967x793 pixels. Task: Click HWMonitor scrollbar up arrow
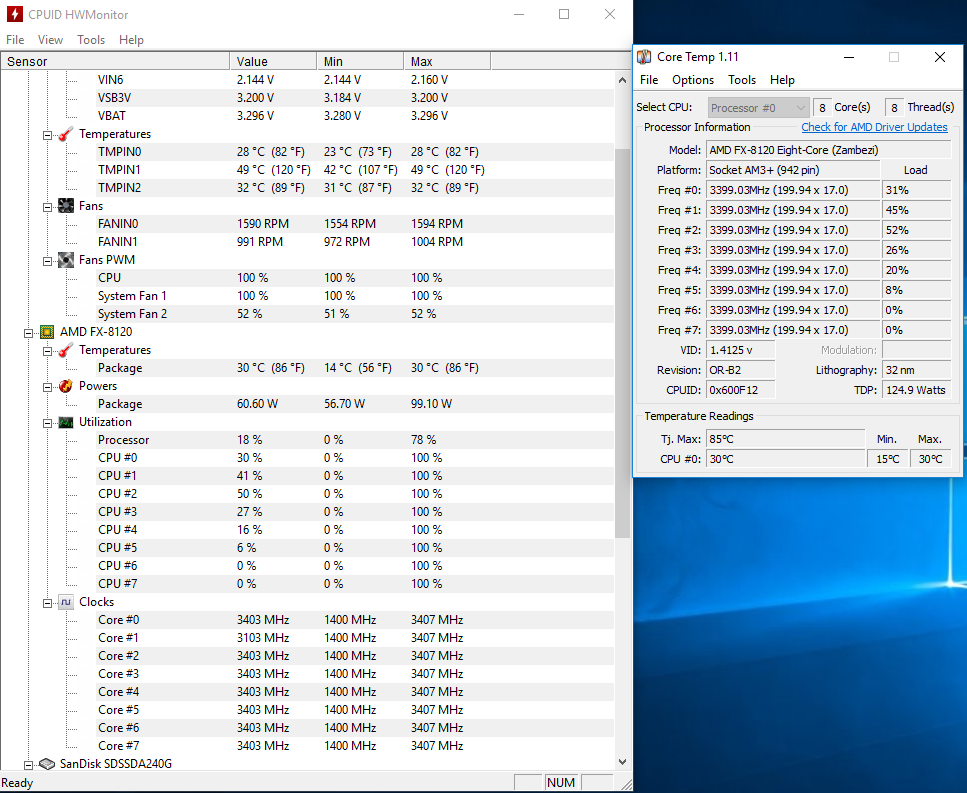pyautogui.click(x=622, y=80)
